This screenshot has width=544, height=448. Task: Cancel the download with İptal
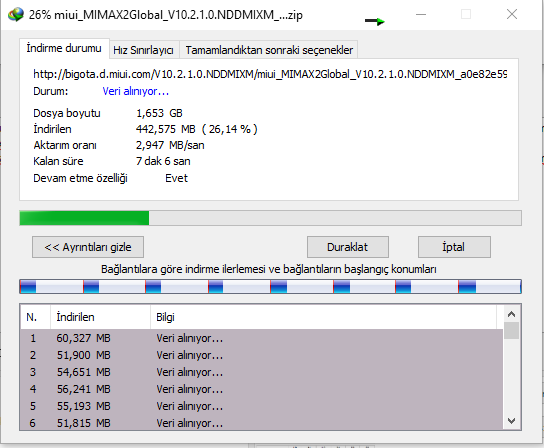point(454,247)
